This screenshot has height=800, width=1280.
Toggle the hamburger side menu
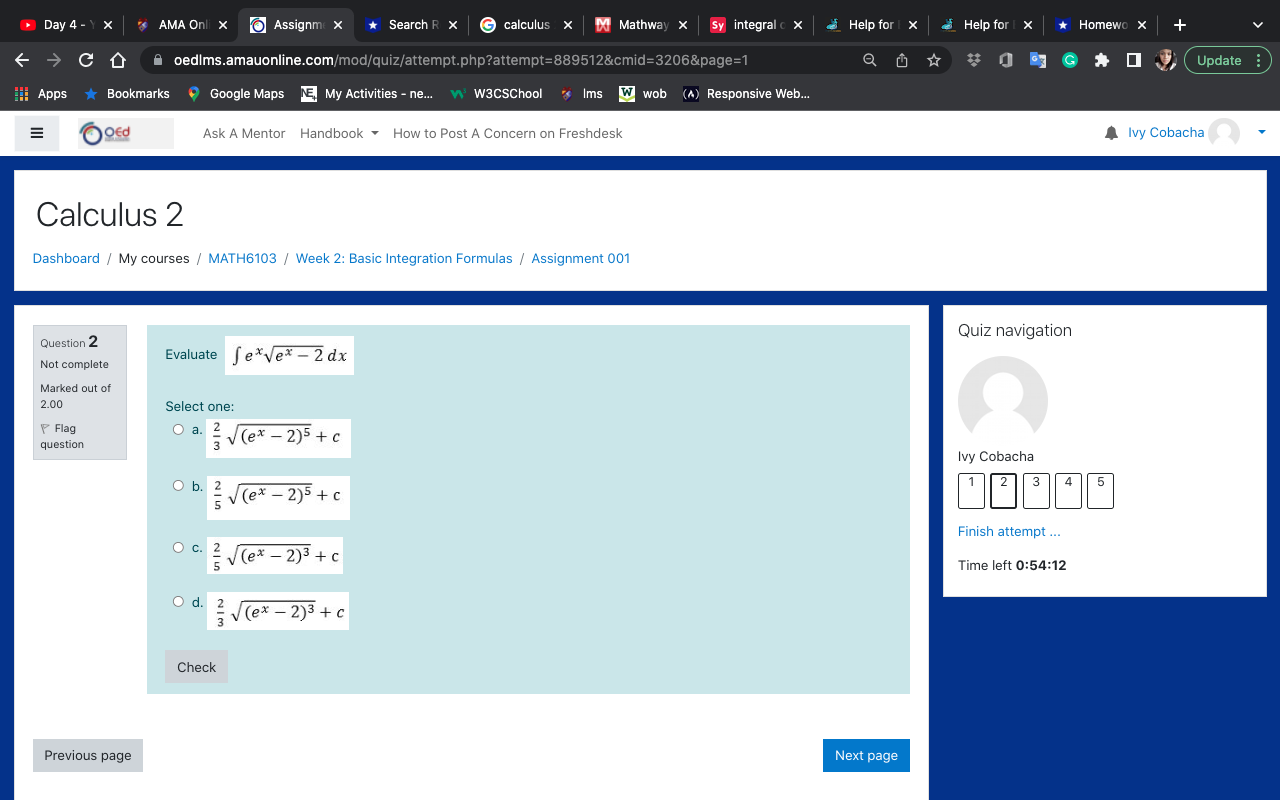[37, 133]
